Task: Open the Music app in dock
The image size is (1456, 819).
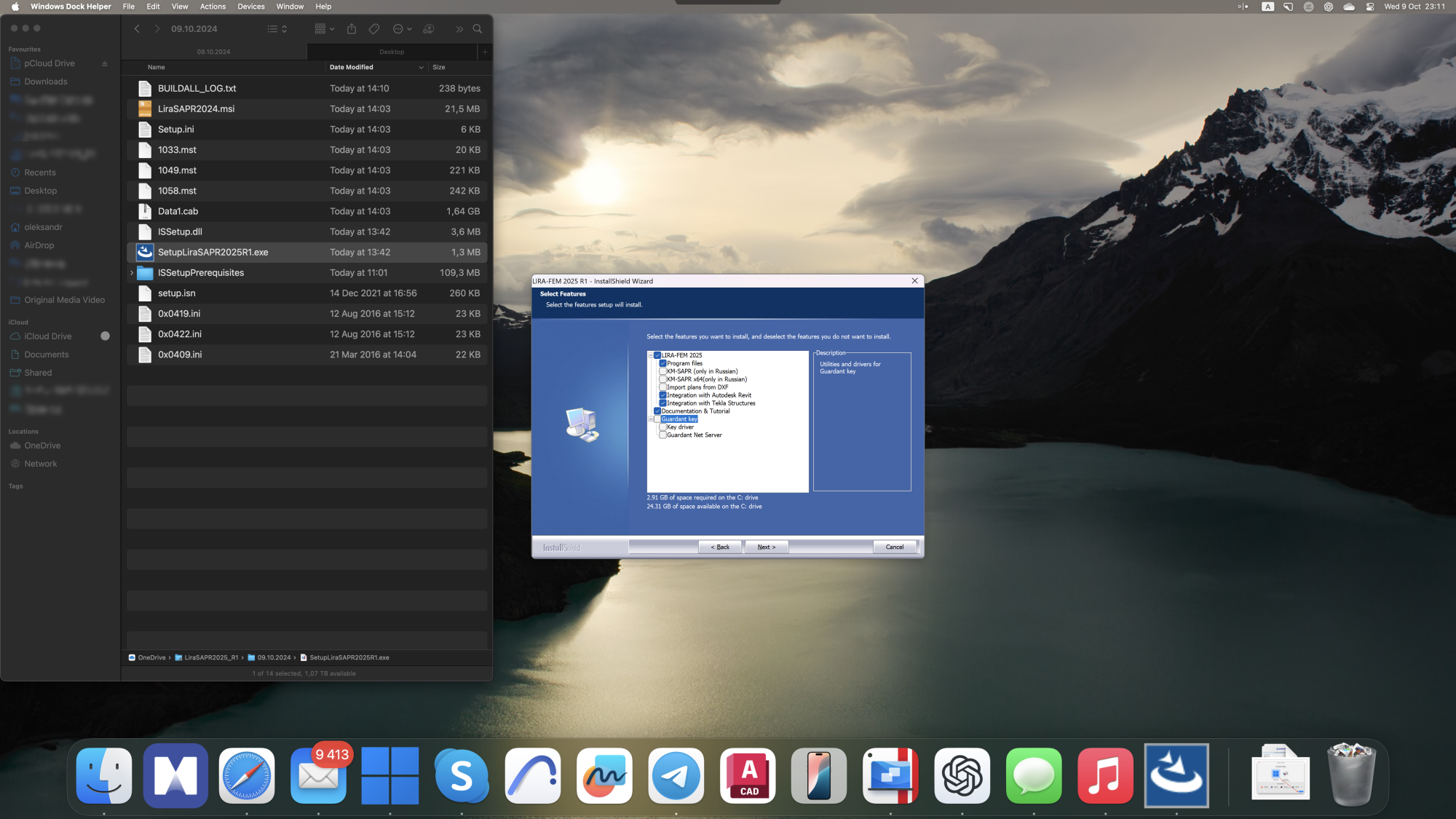Action: coord(1104,776)
